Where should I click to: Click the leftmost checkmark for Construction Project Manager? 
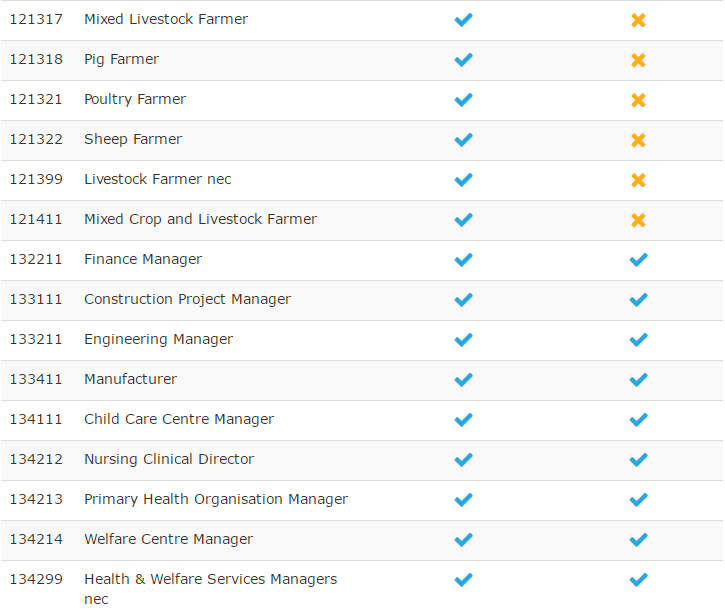point(463,300)
